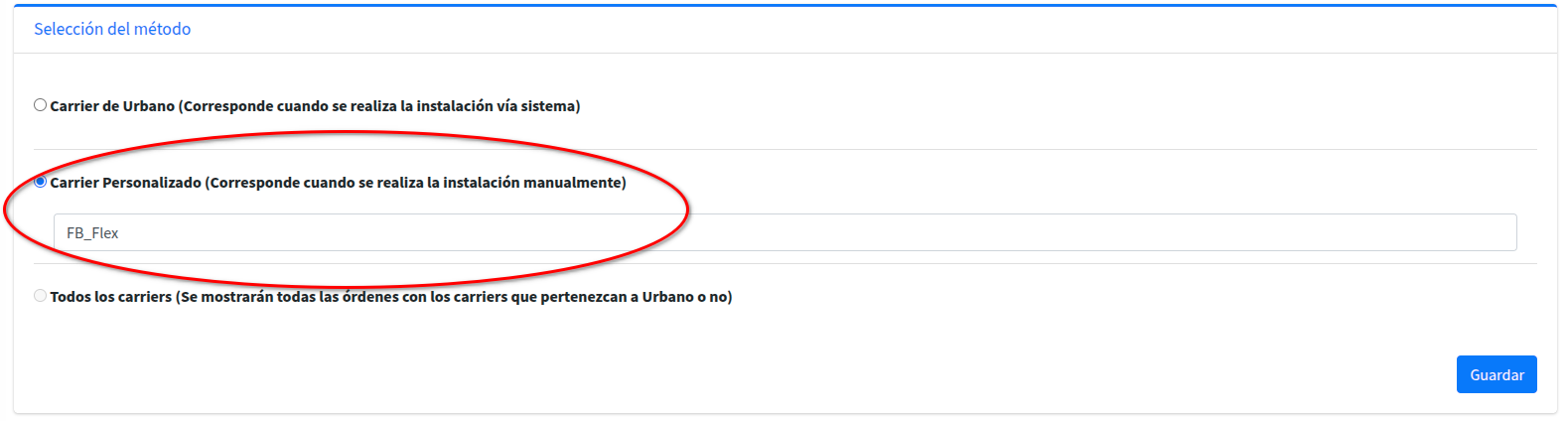Select the Carrier de Urbano radio button
The image size is (1568, 421).
[40, 105]
